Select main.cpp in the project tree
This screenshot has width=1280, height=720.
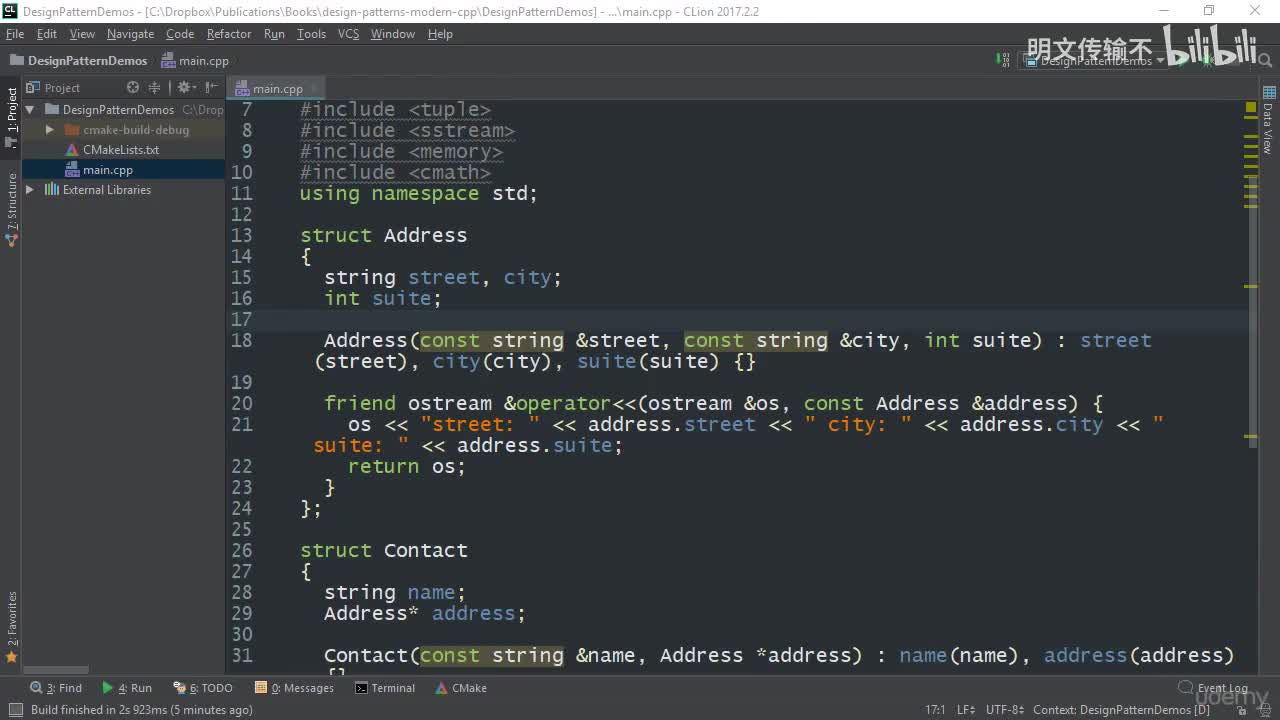(x=108, y=170)
